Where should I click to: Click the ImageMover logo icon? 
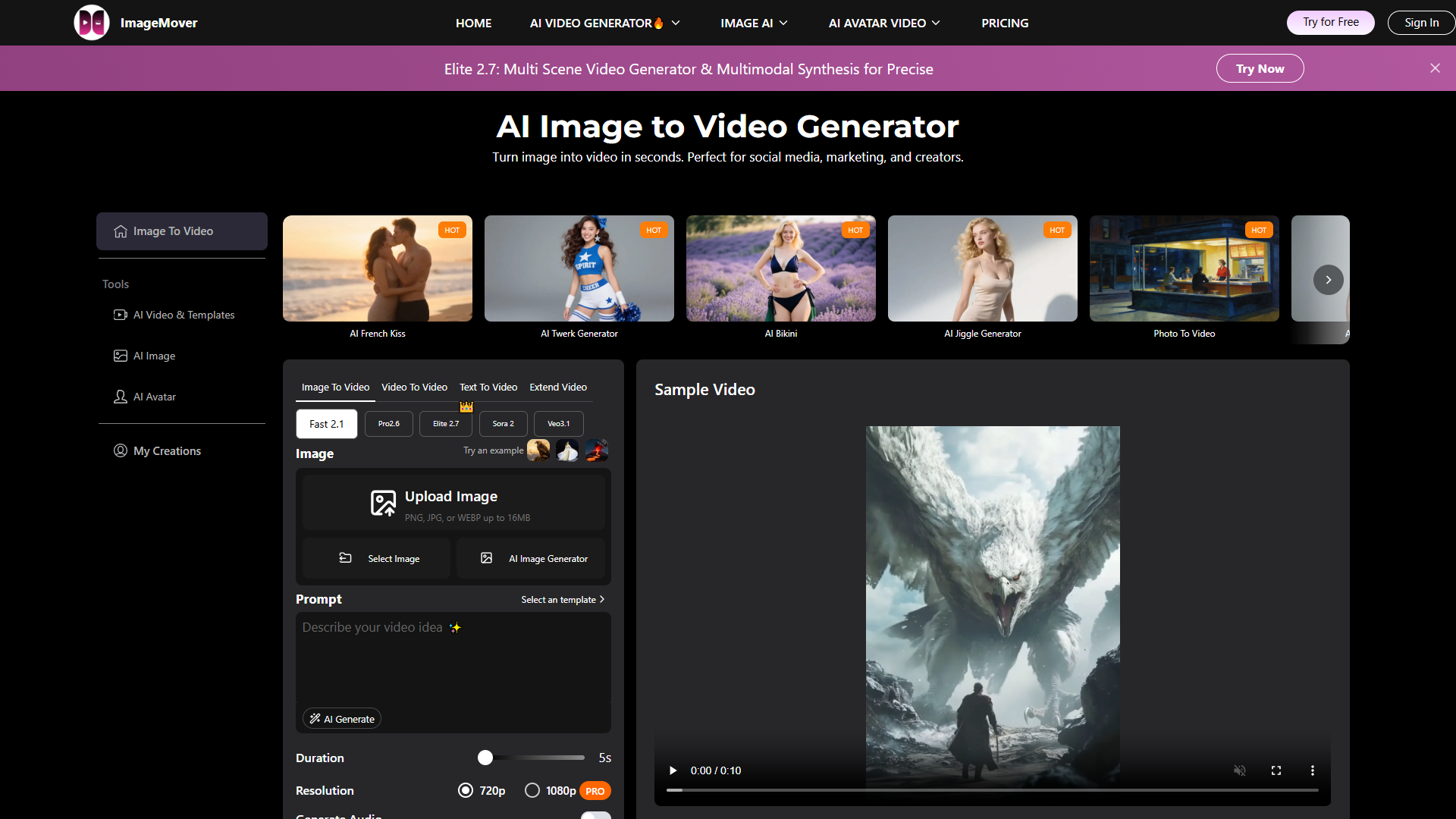pos(92,23)
